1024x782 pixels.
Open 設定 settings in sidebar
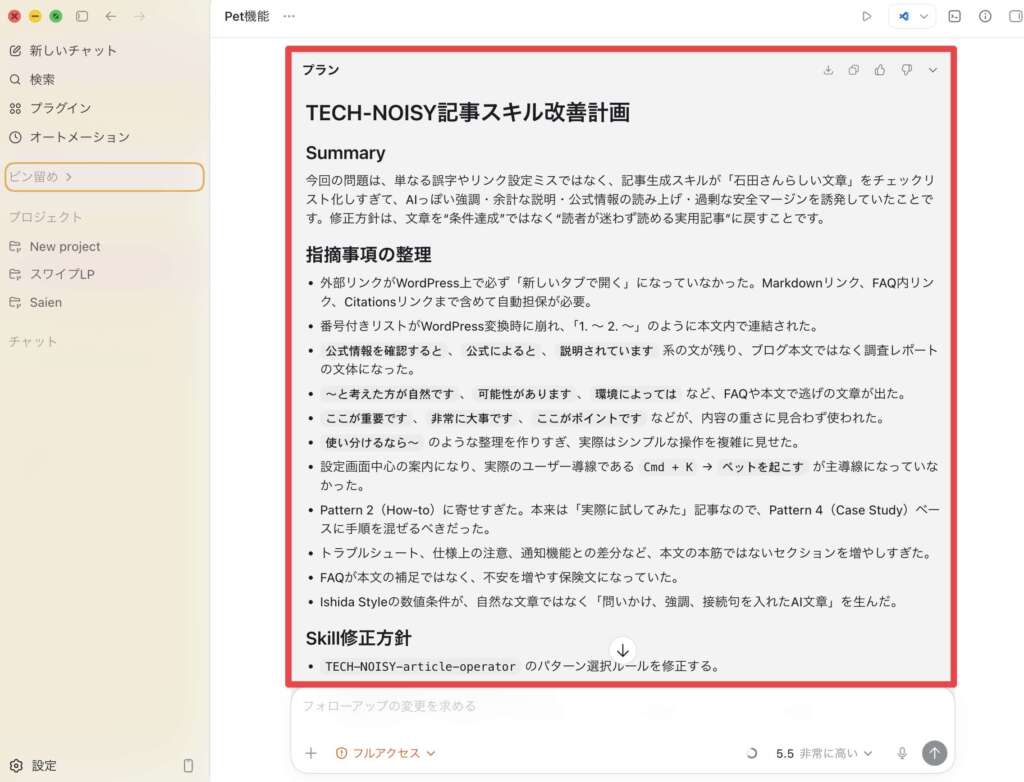(x=33, y=765)
